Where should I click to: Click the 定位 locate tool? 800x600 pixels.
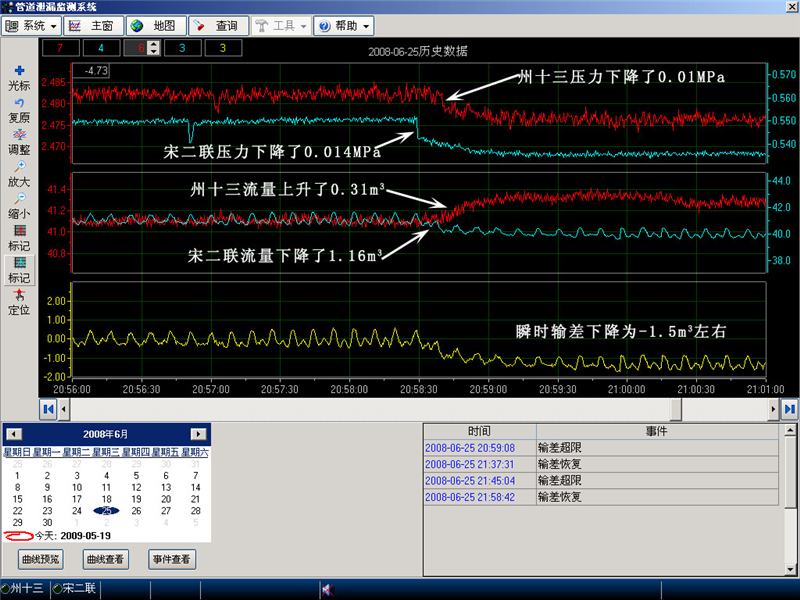[x=19, y=302]
